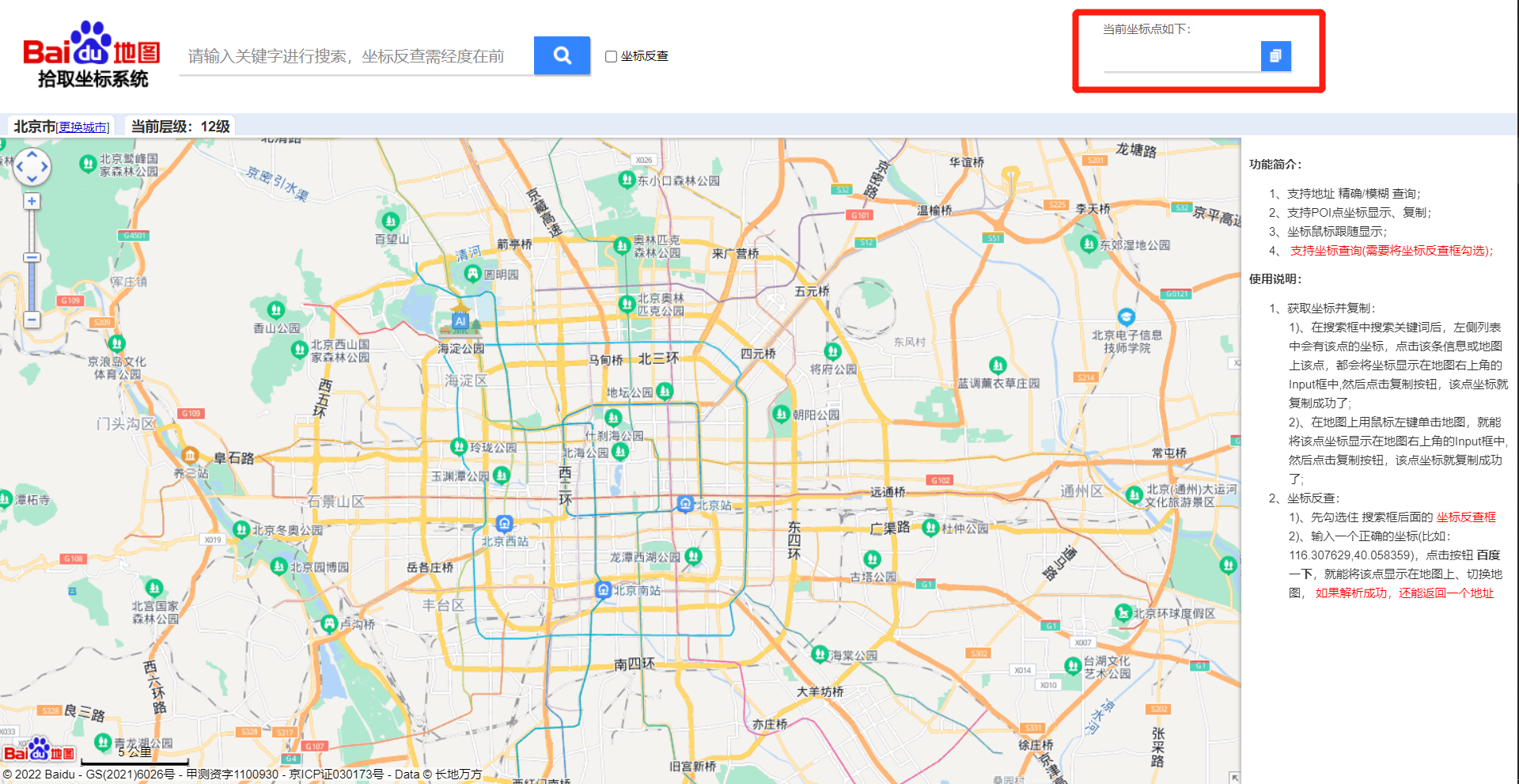Click the 卢沟桥 landmark marker

click(330, 623)
